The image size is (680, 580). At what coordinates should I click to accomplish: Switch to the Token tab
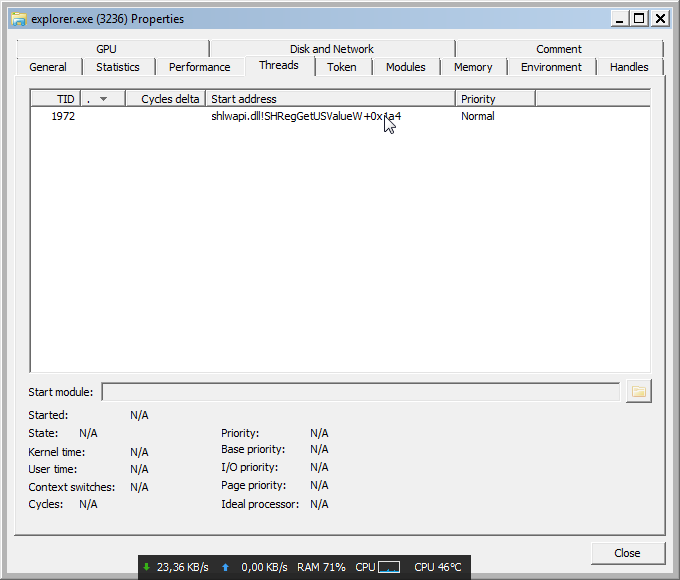click(342, 67)
